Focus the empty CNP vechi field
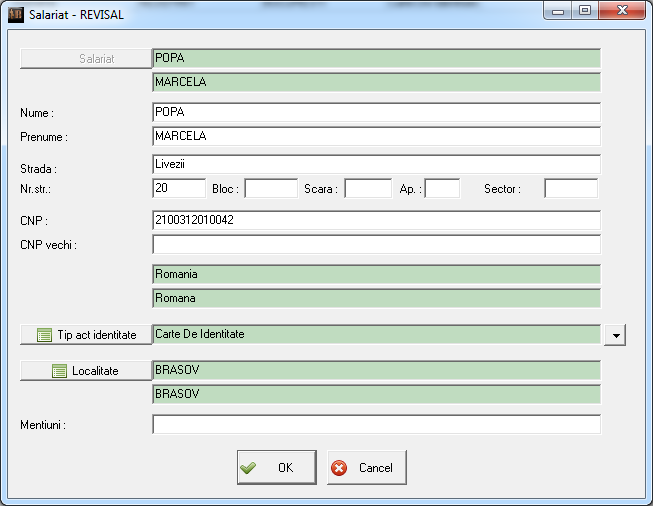Viewport: 653px width, 506px height. (x=375, y=244)
